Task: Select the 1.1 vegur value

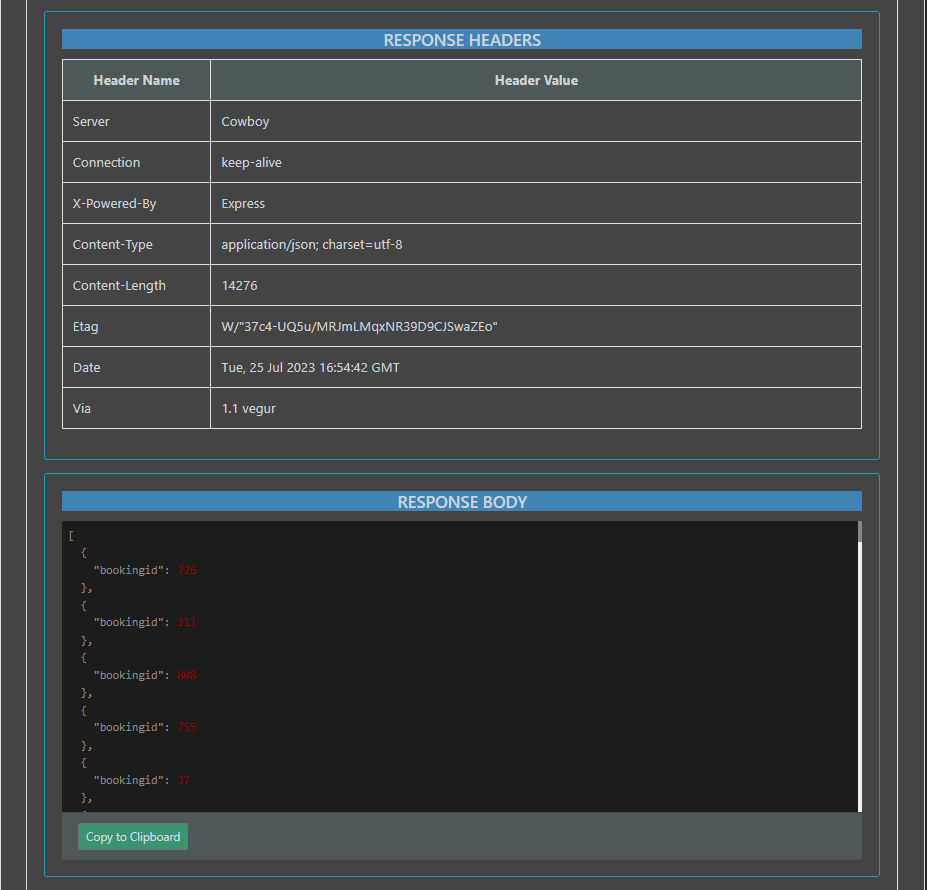Action: pyautogui.click(x=248, y=408)
